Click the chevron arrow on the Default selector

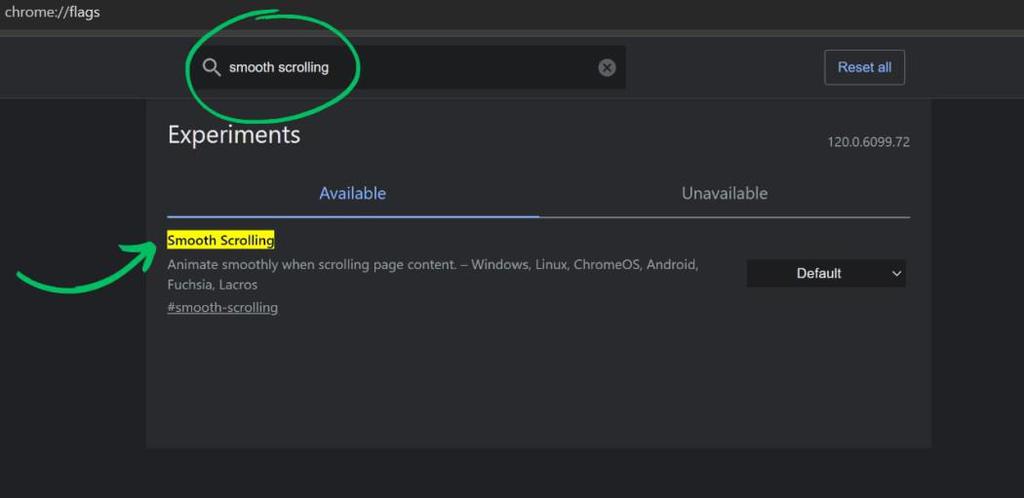pyautogui.click(x=896, y=273)
